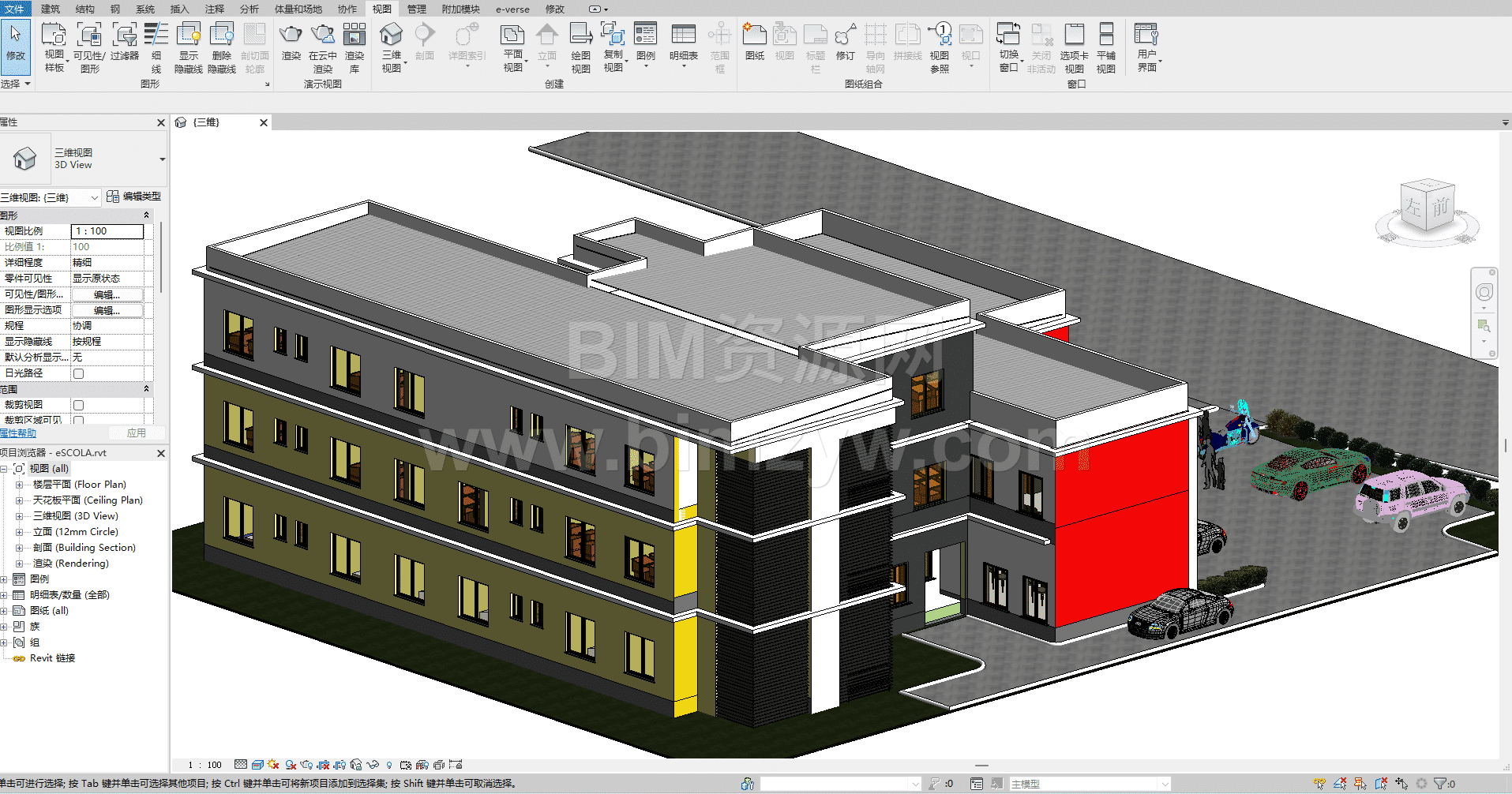This screenshot has height=794, width=1512.
Task: Open the 主模型 design options dropdown
Action: [1090, 784]
